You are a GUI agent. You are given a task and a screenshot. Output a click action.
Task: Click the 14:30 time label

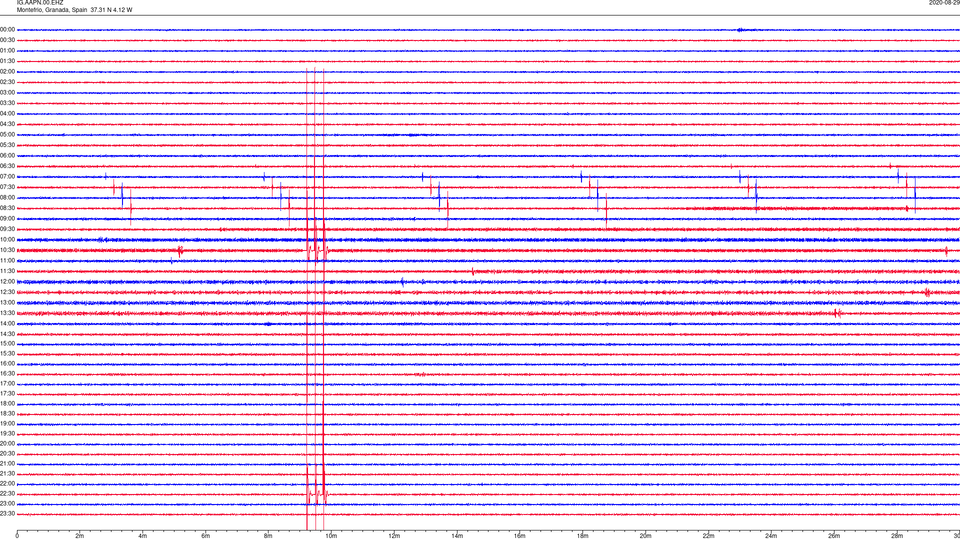pyautogui.click(x=7, y=334)
